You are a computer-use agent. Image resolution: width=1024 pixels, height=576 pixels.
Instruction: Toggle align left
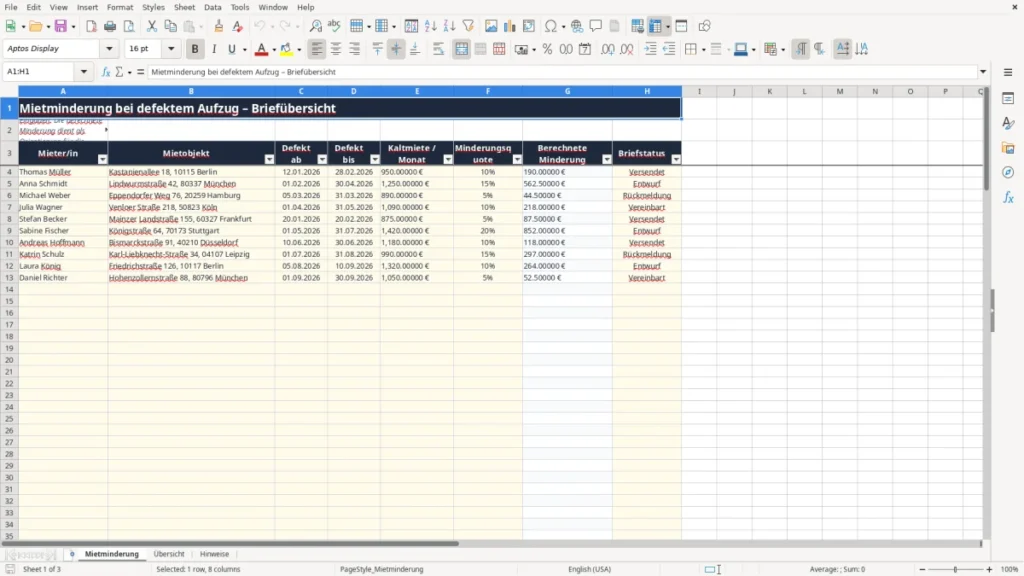[x=317, y=49]
